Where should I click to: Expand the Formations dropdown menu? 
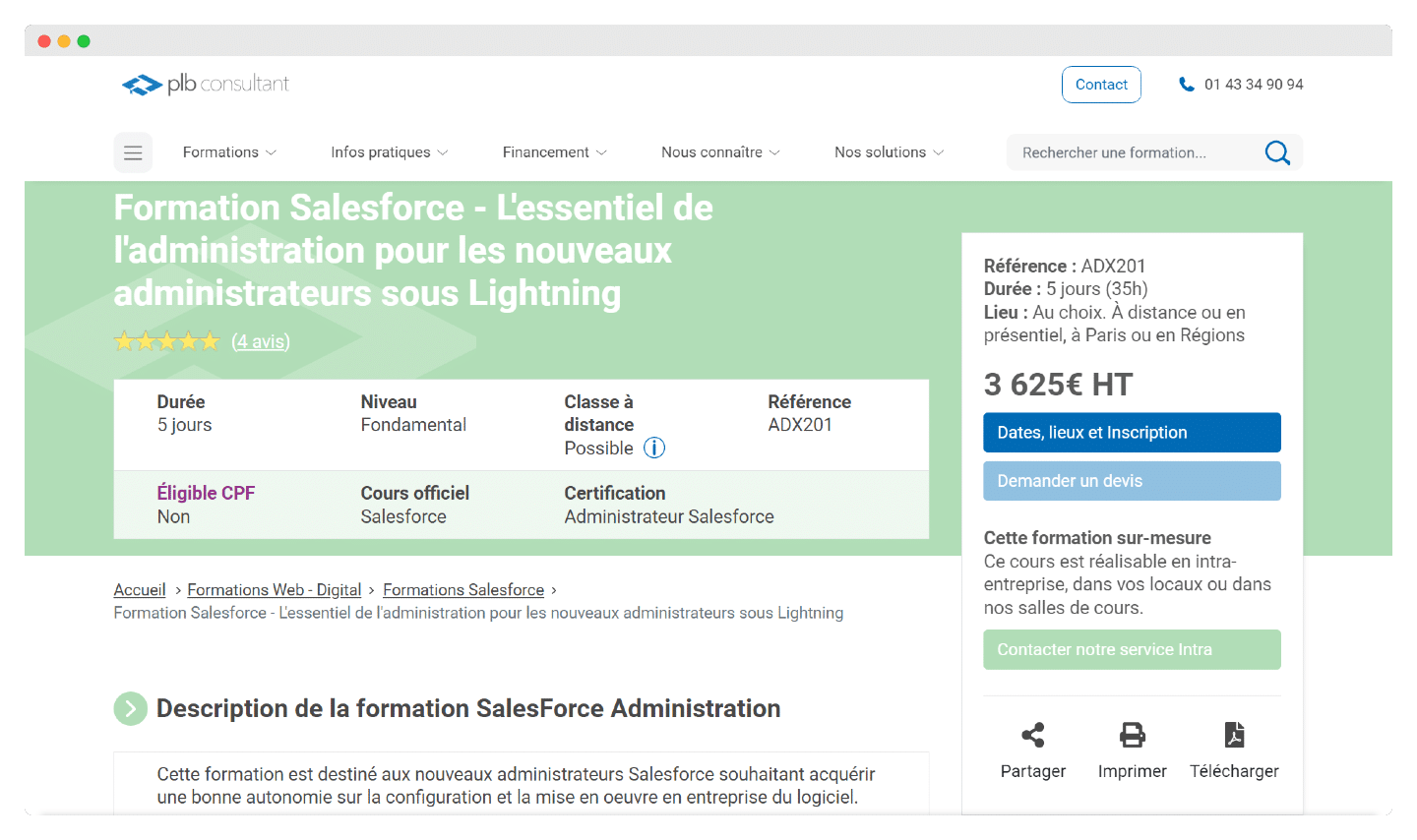click(x=229, y=152)
